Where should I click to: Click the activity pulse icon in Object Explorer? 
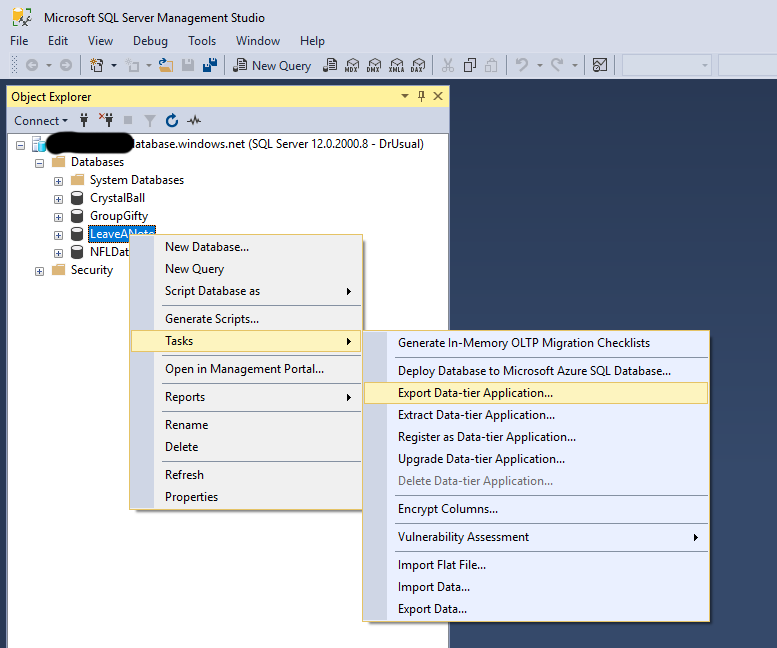[194, 120]
